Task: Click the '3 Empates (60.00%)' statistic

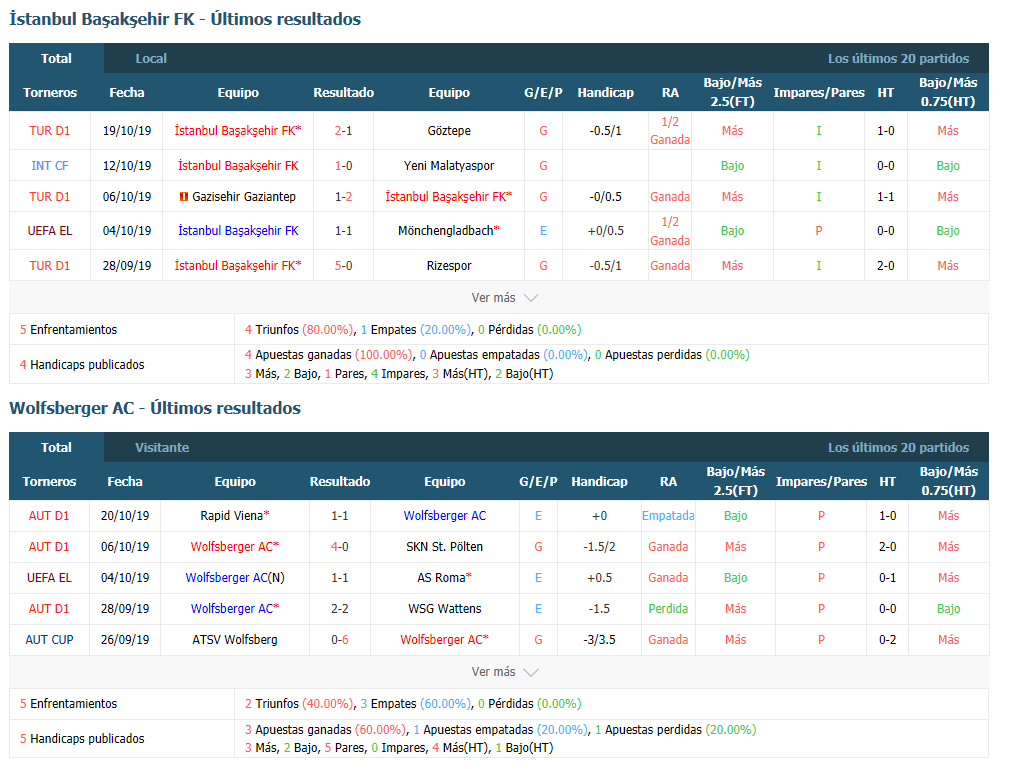Action: 416,704
